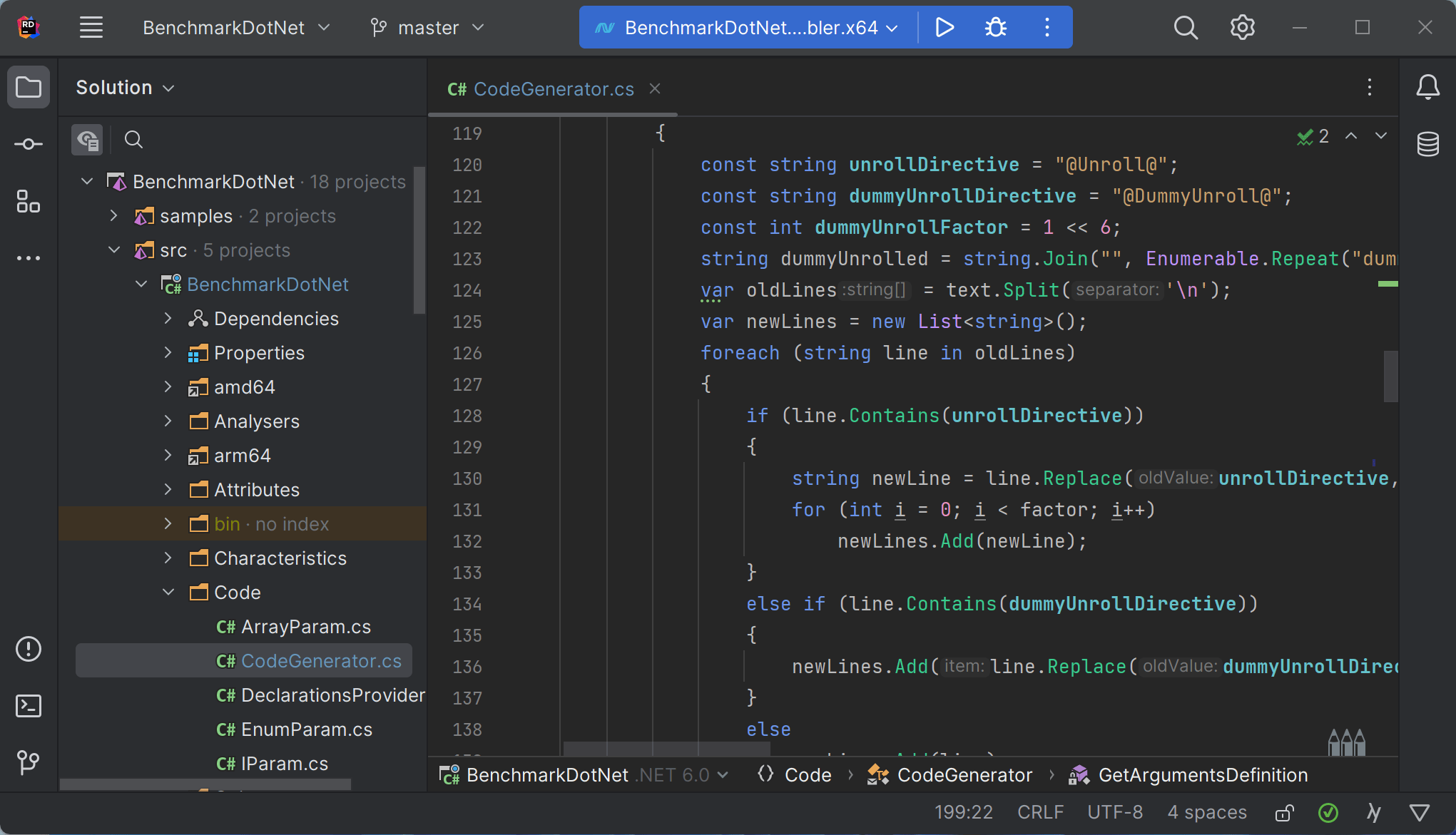Screen dimensions: 1456x835
Task: Click the editor vertical scrollbar thumb
Action: tap(1390, 376)
